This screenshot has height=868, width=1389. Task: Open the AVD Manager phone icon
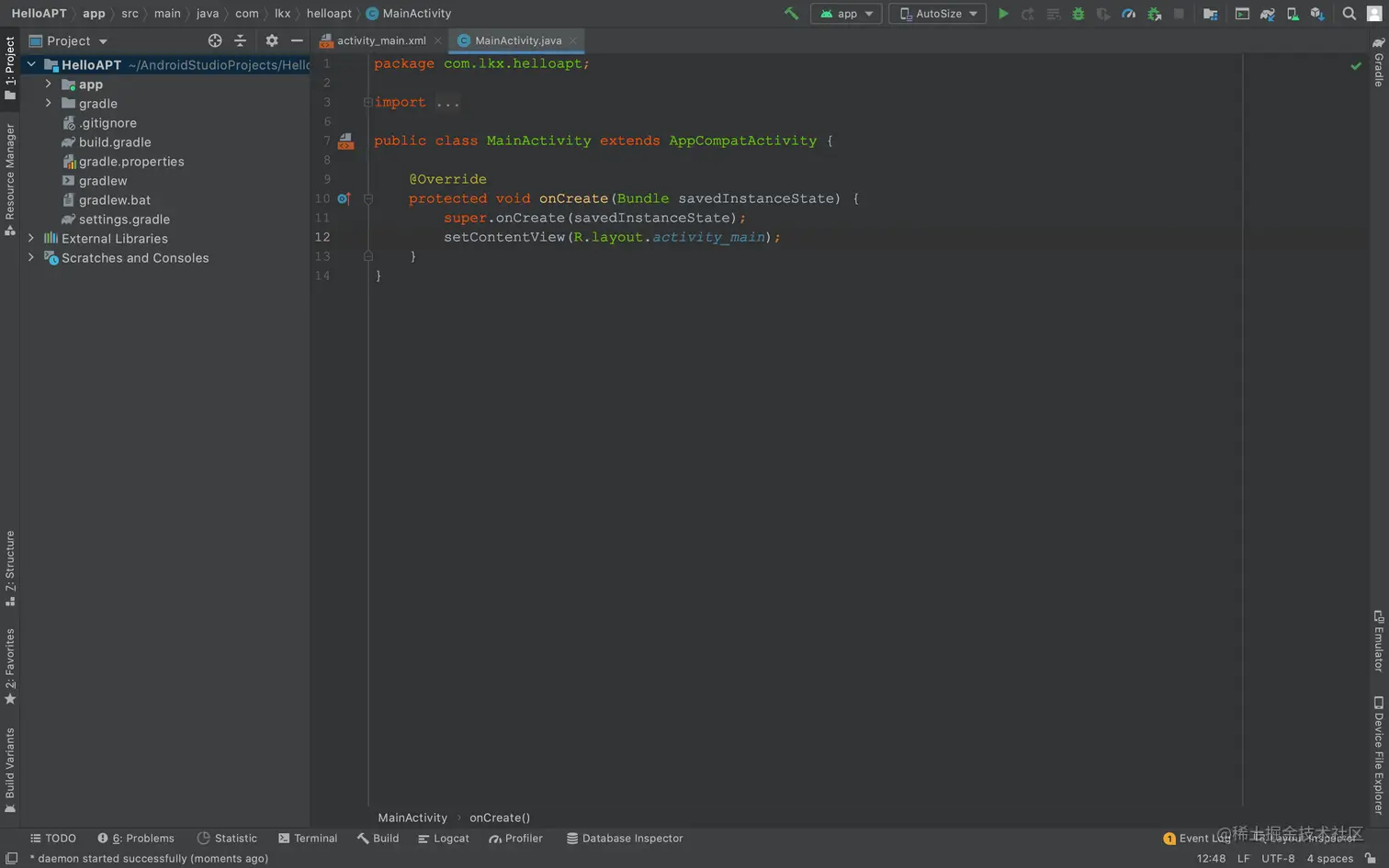pos(1293,14)
